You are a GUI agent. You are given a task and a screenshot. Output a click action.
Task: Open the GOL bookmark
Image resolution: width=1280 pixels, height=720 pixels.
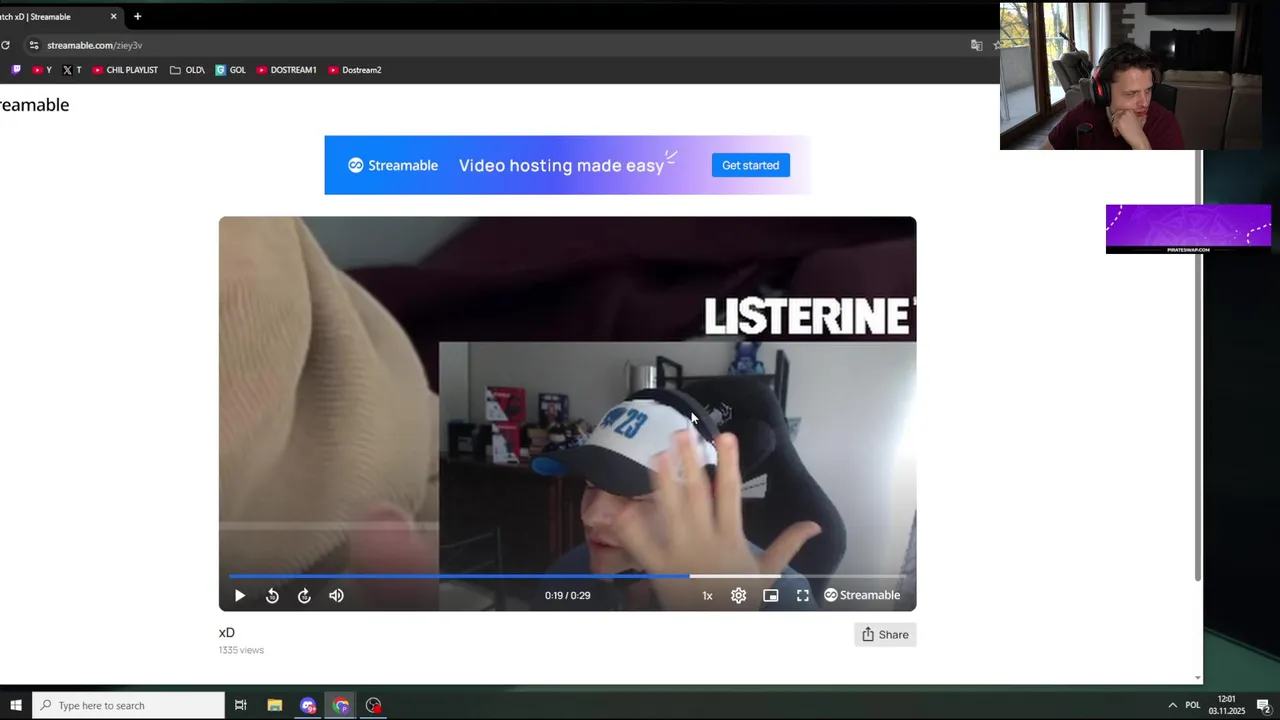(x=230, y=70)
